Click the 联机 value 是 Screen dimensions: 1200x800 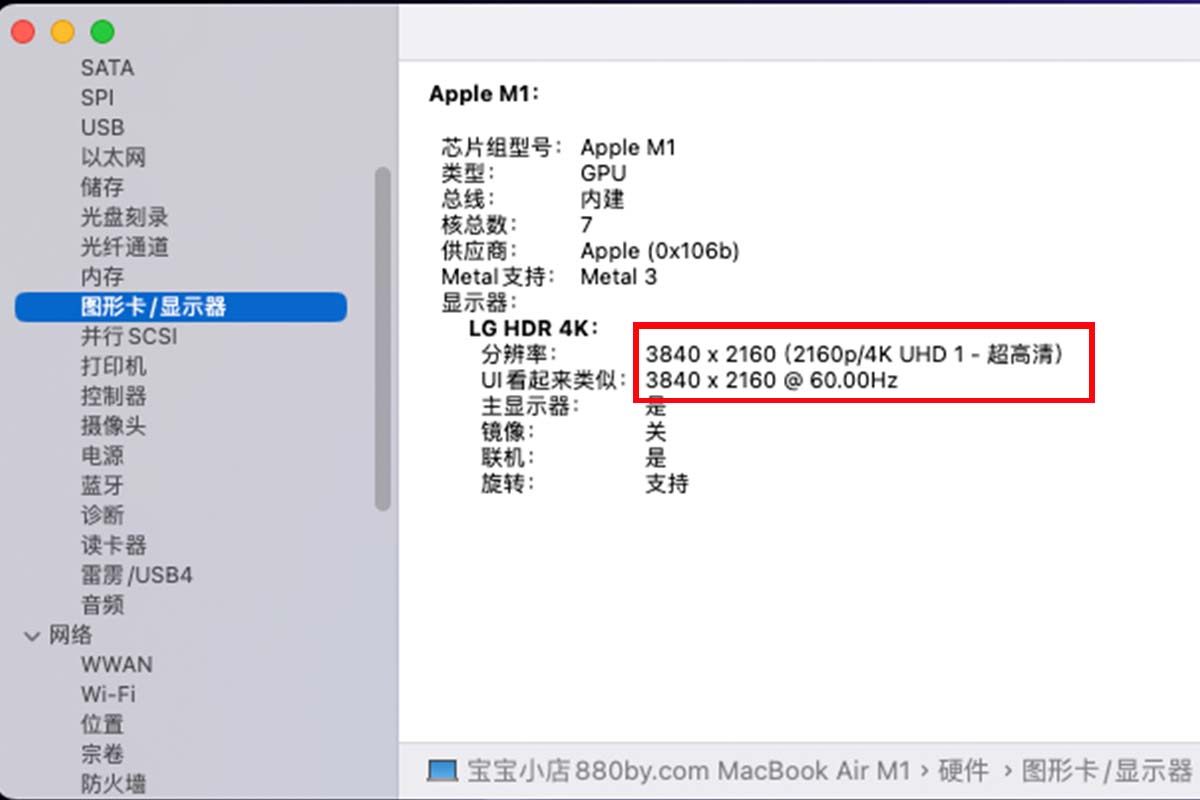click(656, 458)
